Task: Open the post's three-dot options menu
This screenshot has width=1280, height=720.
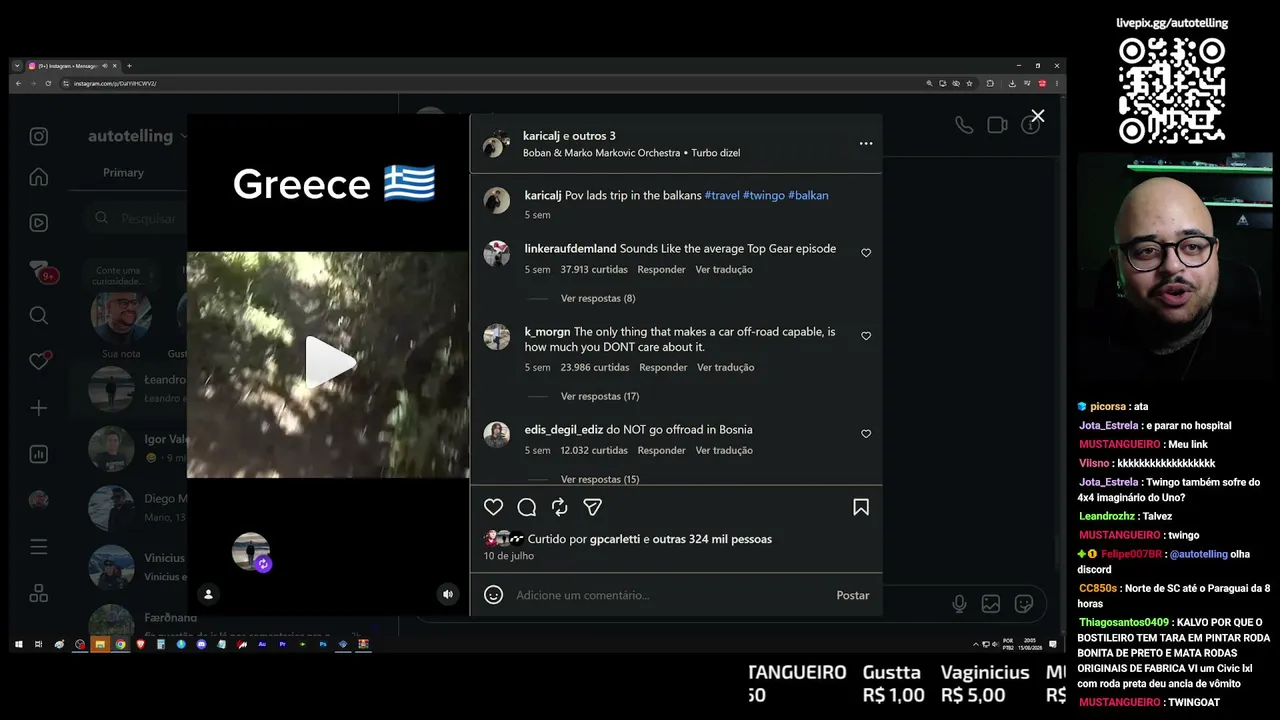Action: (866, 143)
